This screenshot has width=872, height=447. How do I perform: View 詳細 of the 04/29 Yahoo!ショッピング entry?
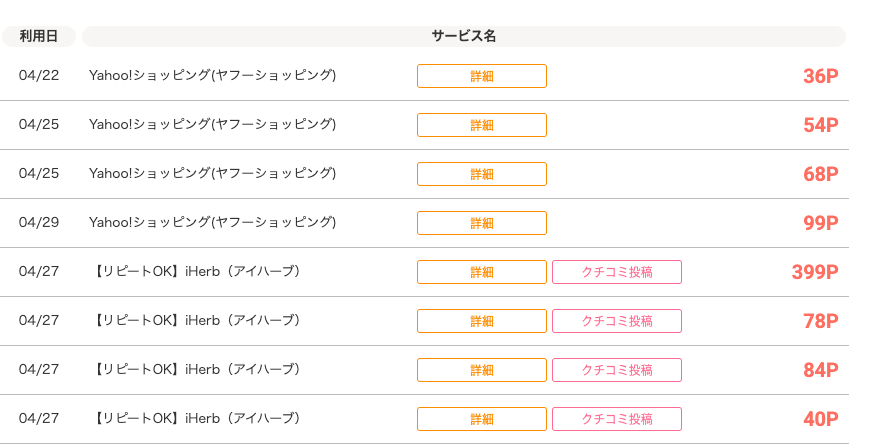[481, 223]
